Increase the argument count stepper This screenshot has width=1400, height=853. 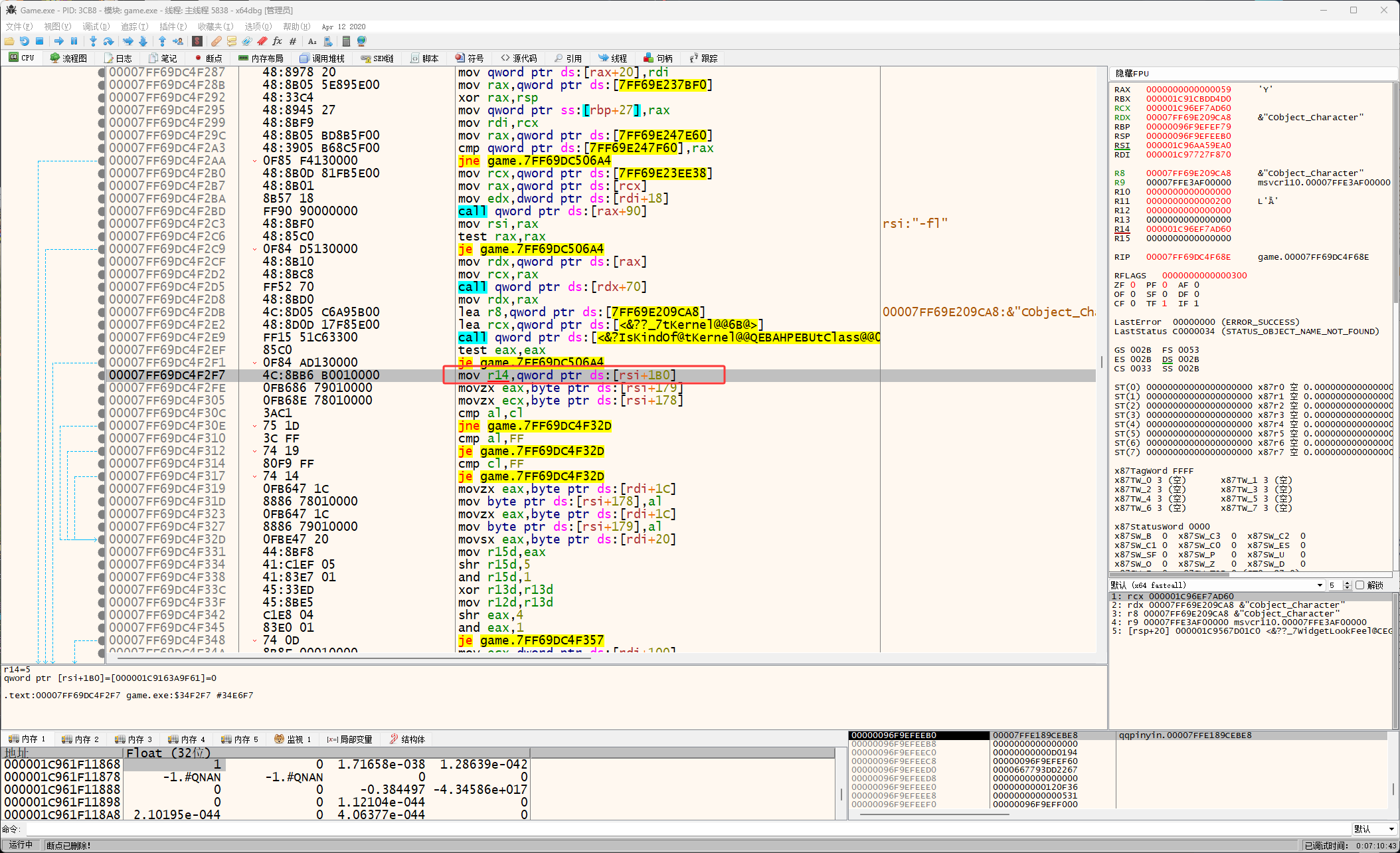(1347, 583)
